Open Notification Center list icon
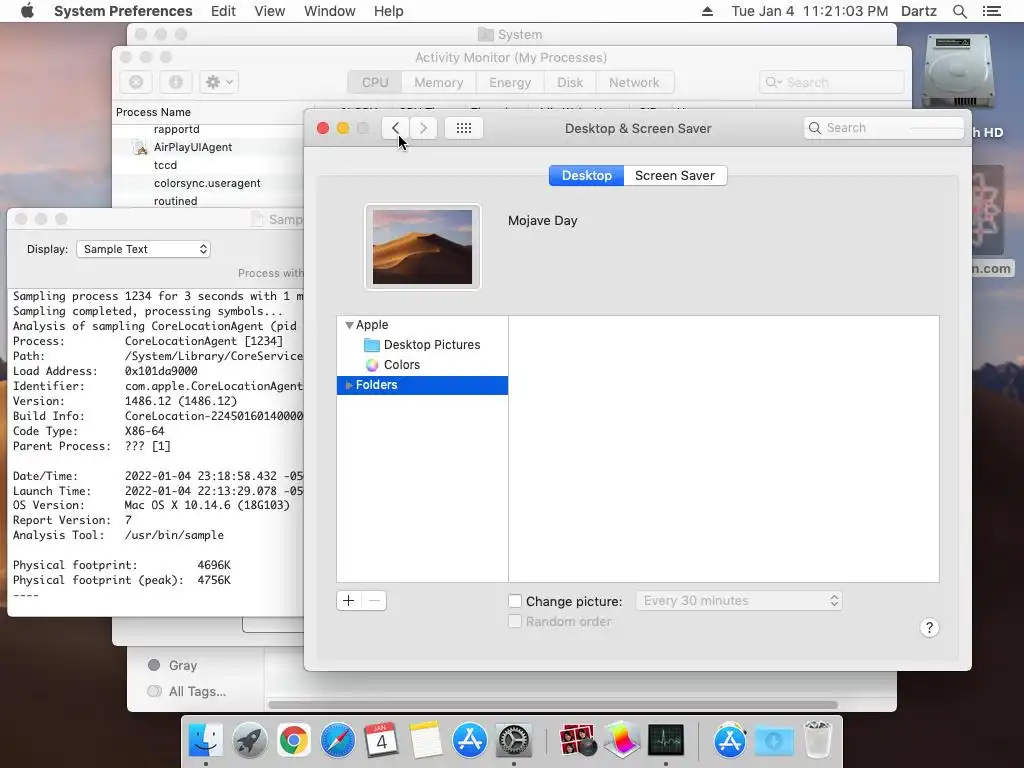Image resolution: width=1024 pixels, height=768 pixels. click(x=991, y=11)
